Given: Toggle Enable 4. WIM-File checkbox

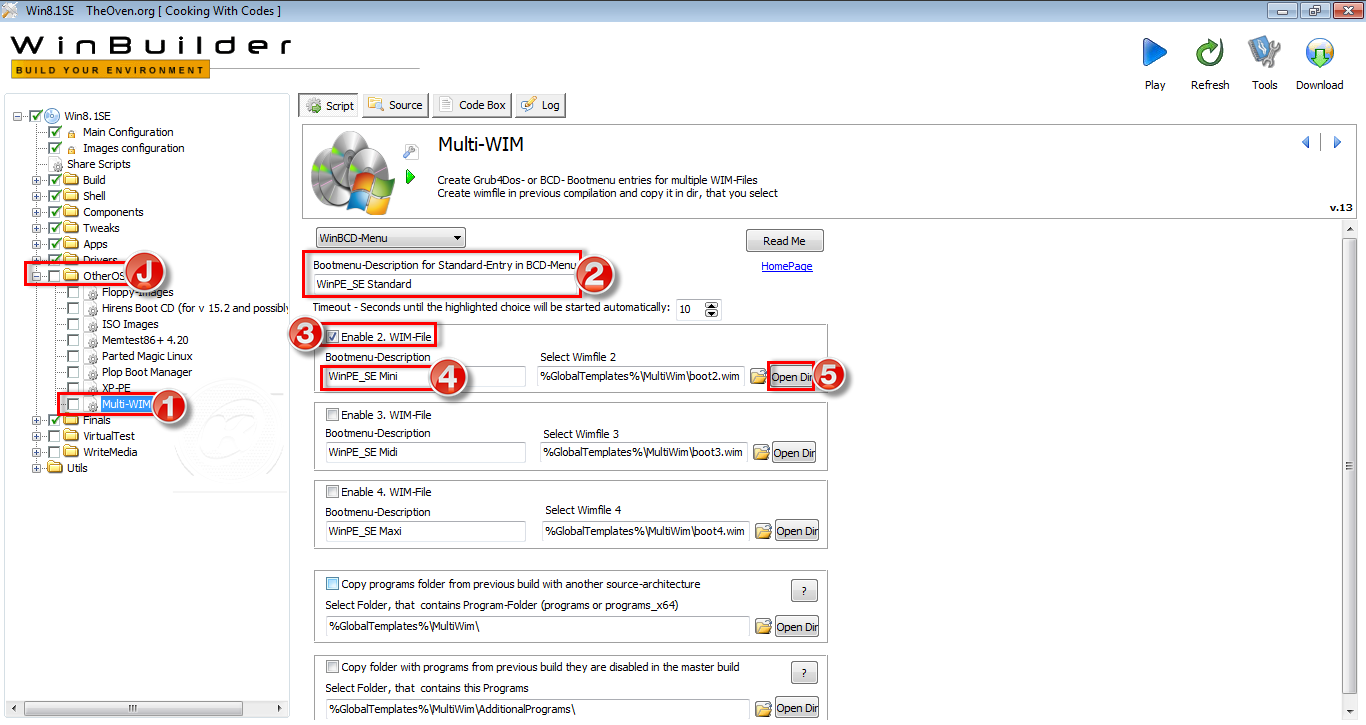Looking at the screenshot, I should pos(333,492).
